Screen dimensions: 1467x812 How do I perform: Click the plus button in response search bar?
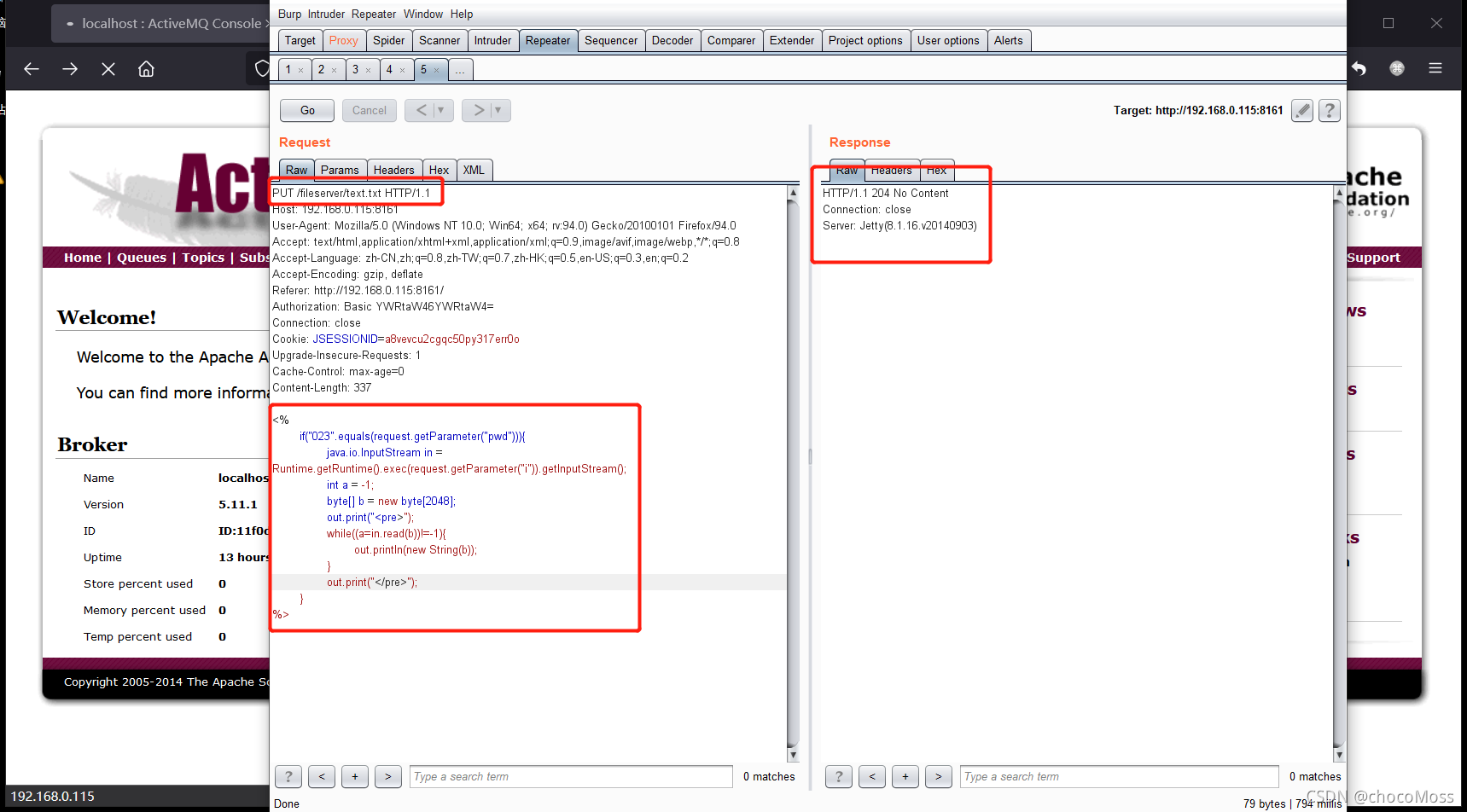point(905,776)
